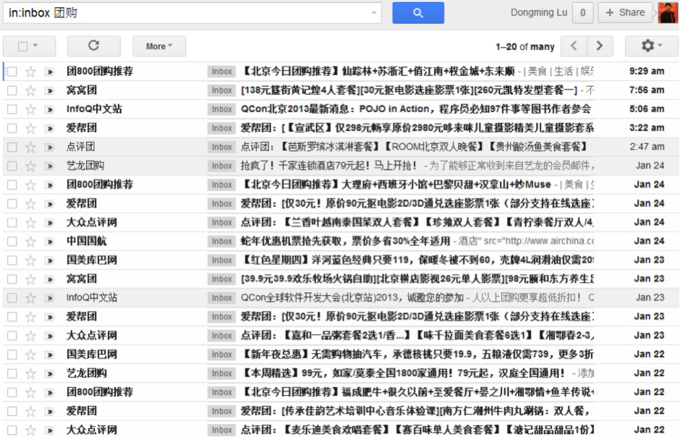This screenshot has width=680, height=437.
Task: Go to older messages page arrow
Action: click(x=599, y=46)
